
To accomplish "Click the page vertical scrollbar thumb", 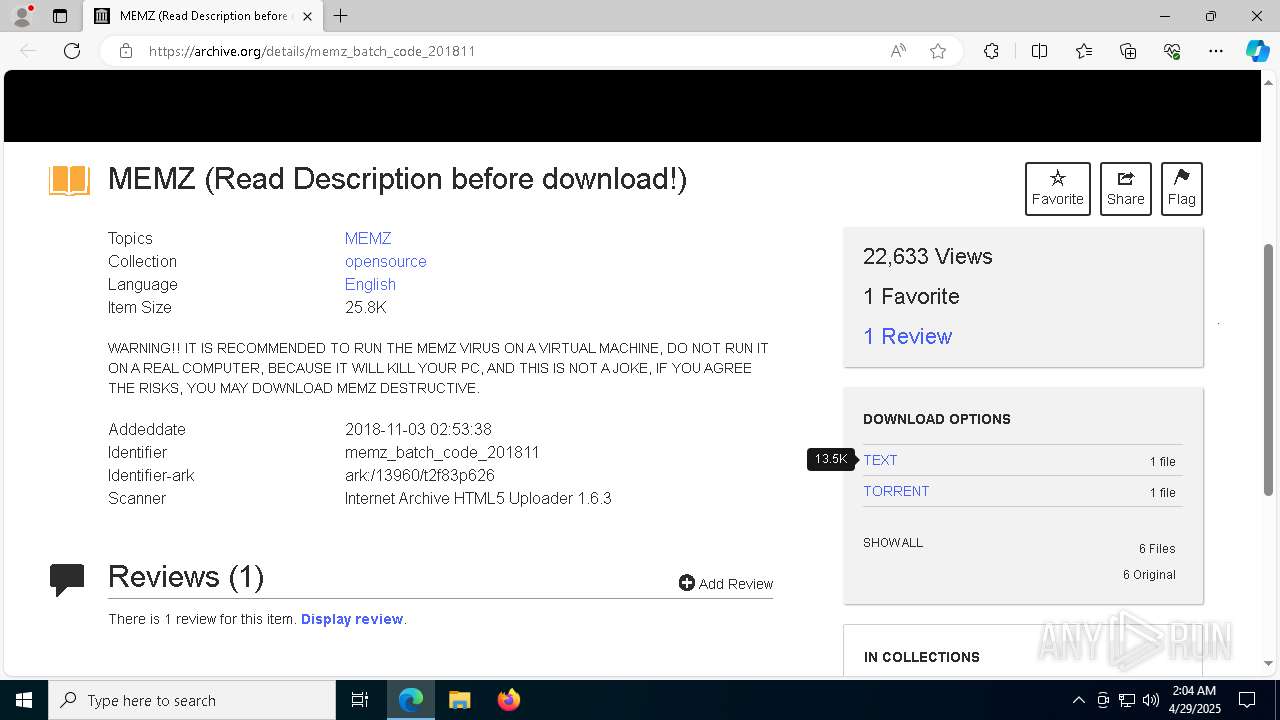I will 1269,368.
